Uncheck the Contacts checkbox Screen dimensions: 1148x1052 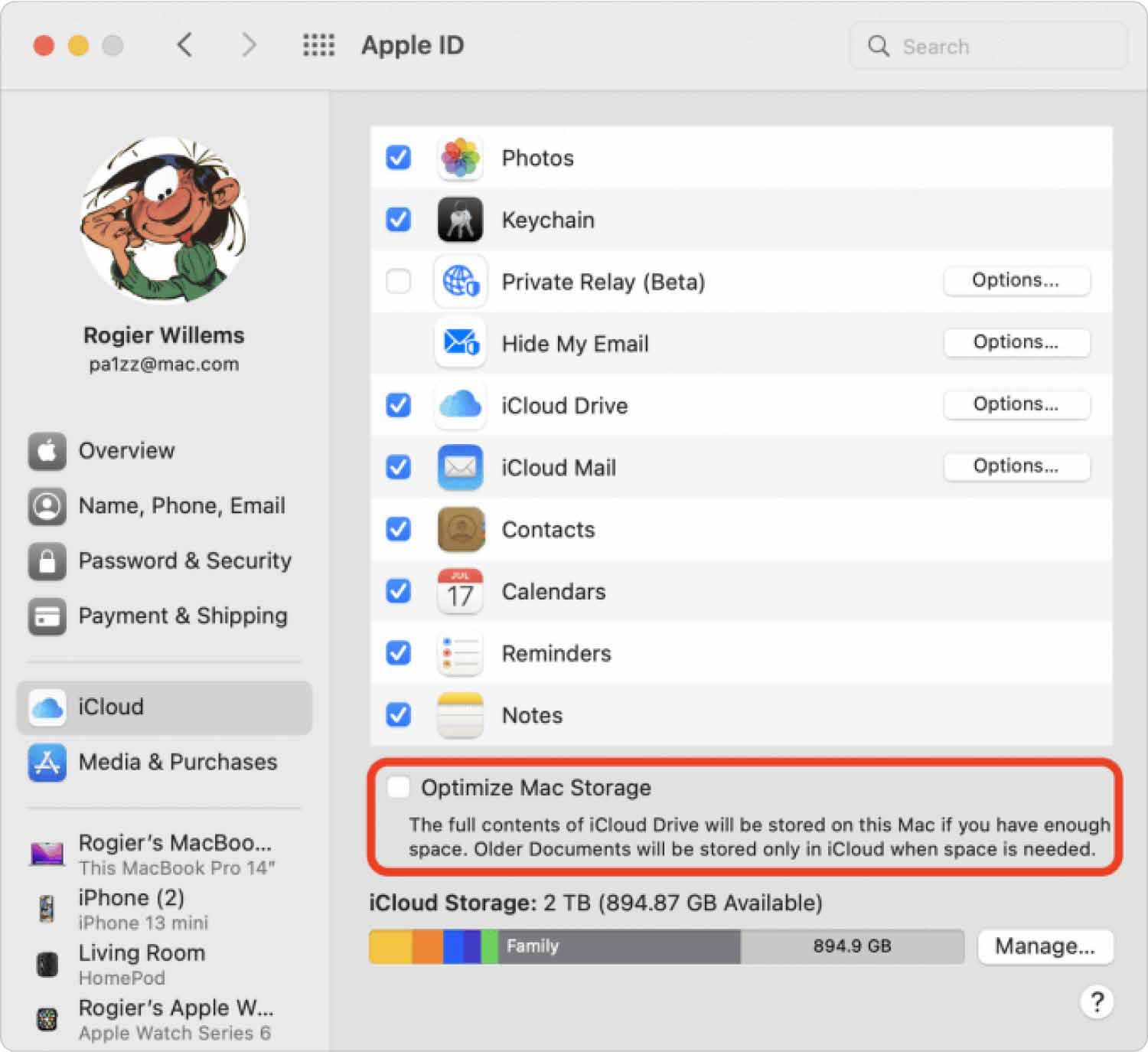pos(398,529)
